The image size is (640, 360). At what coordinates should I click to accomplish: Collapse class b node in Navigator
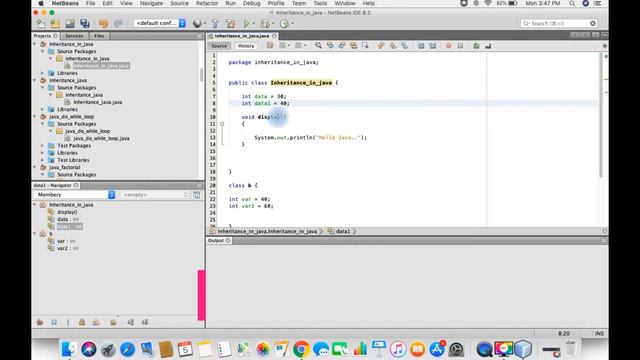(35, 234)
